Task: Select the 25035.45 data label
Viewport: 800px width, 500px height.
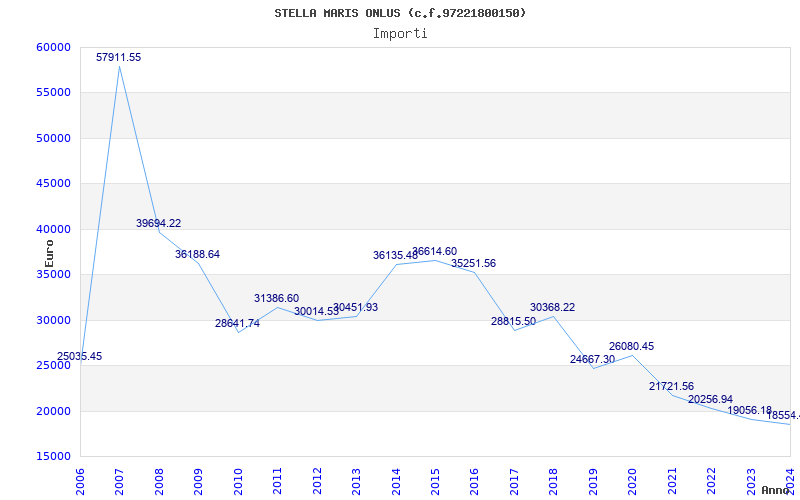Action: pos(80,357)
